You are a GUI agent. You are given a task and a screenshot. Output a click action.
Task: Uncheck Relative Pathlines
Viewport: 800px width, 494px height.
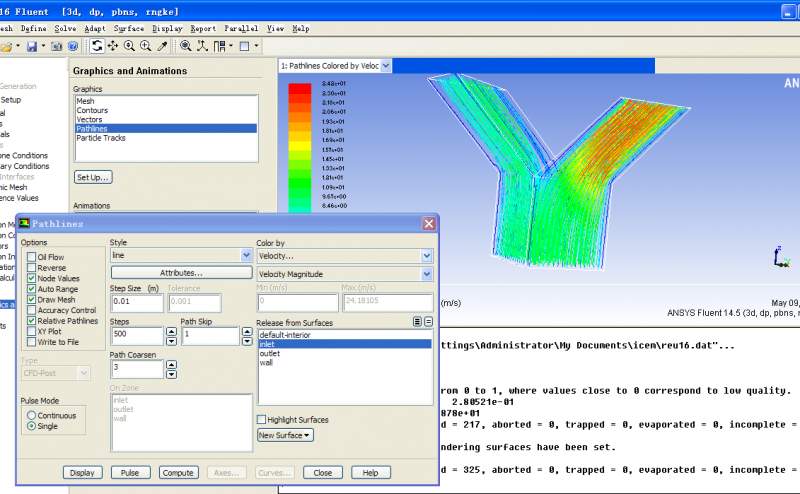(32, 320)
